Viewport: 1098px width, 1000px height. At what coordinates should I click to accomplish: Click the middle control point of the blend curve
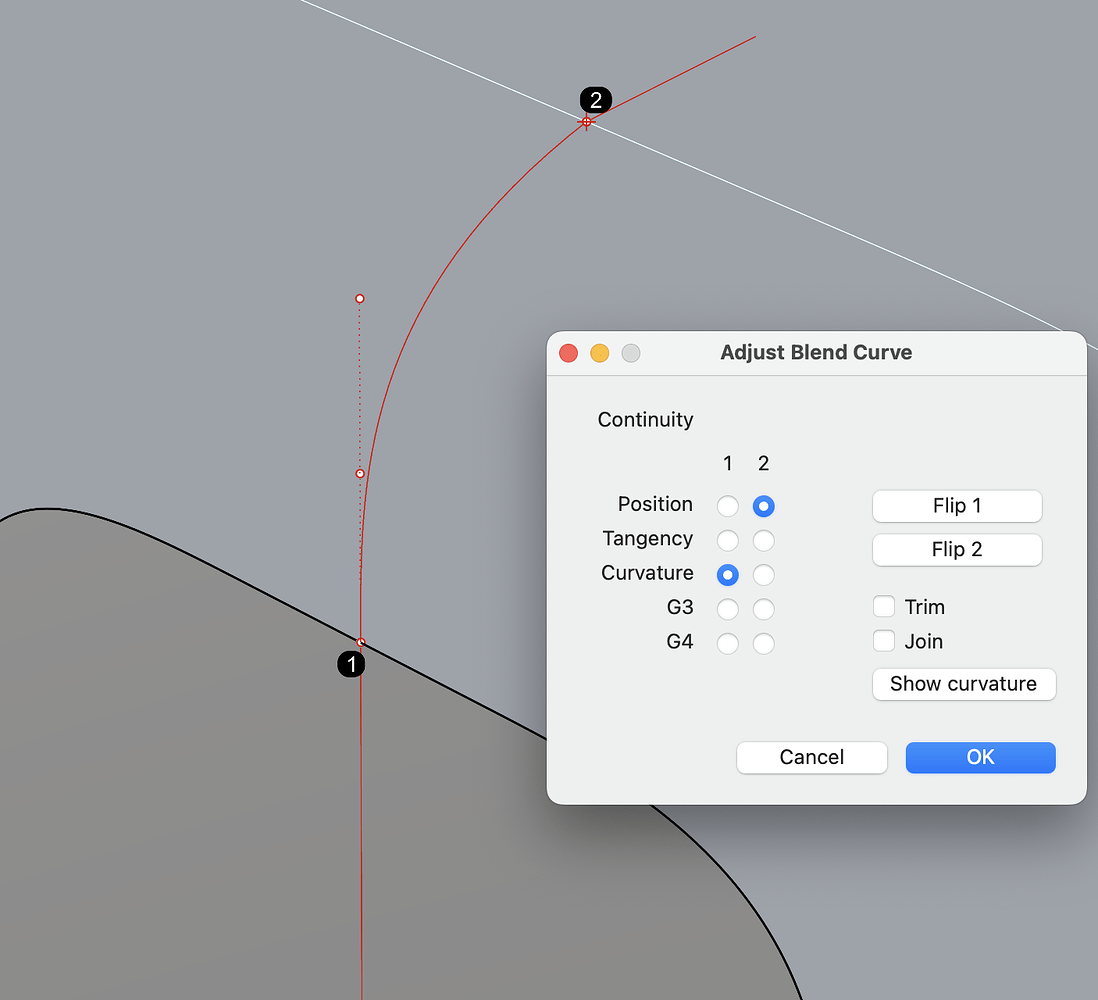[360, 473]
